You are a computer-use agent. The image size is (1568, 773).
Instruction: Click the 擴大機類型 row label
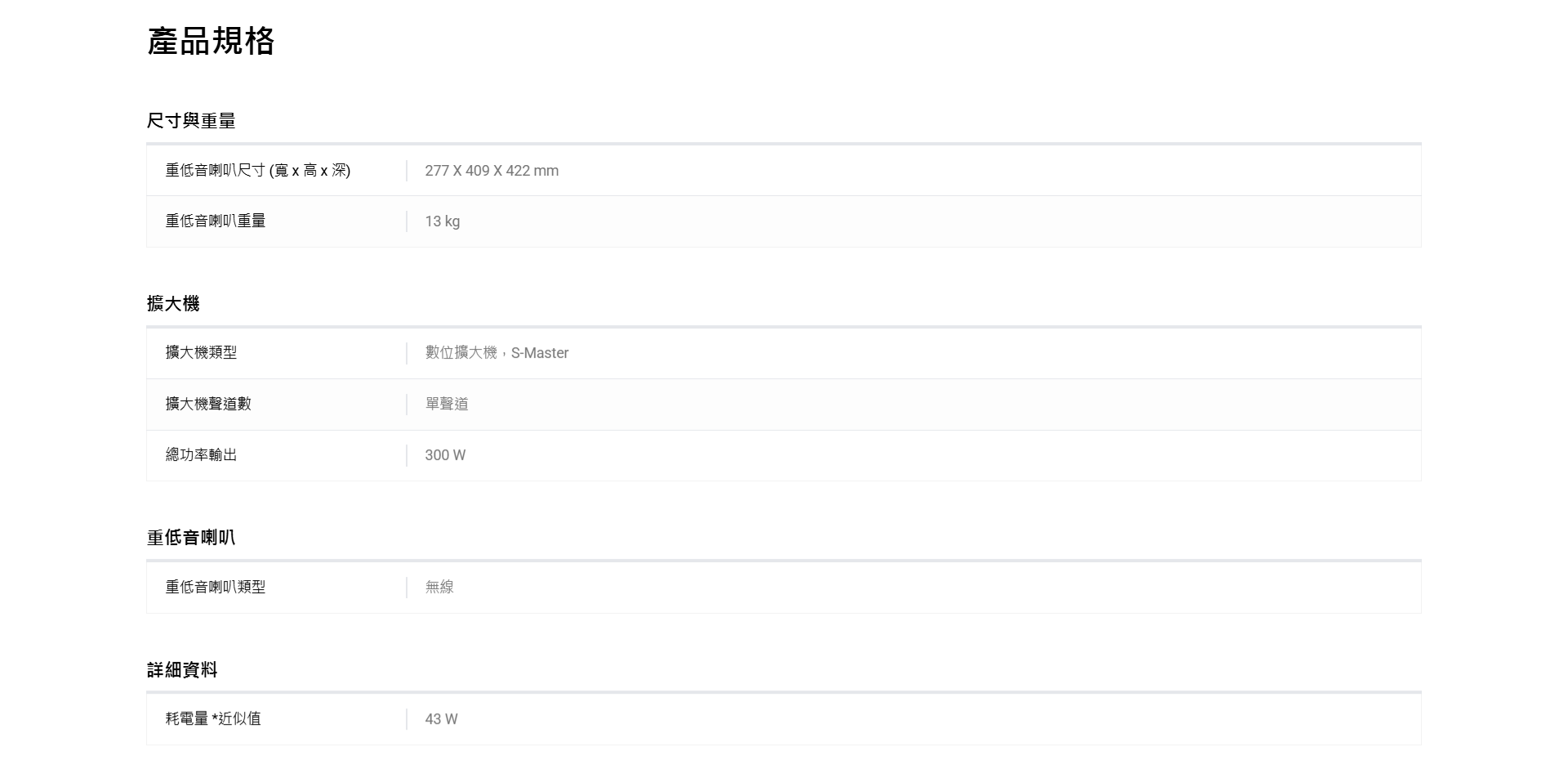[201, 352]
